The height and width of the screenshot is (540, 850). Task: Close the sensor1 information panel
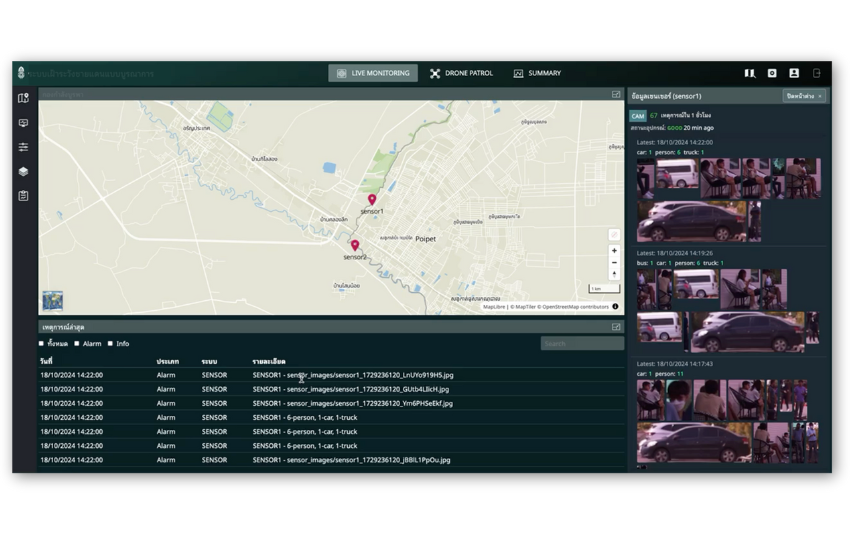pyautogui.click(x=804, y=96)
